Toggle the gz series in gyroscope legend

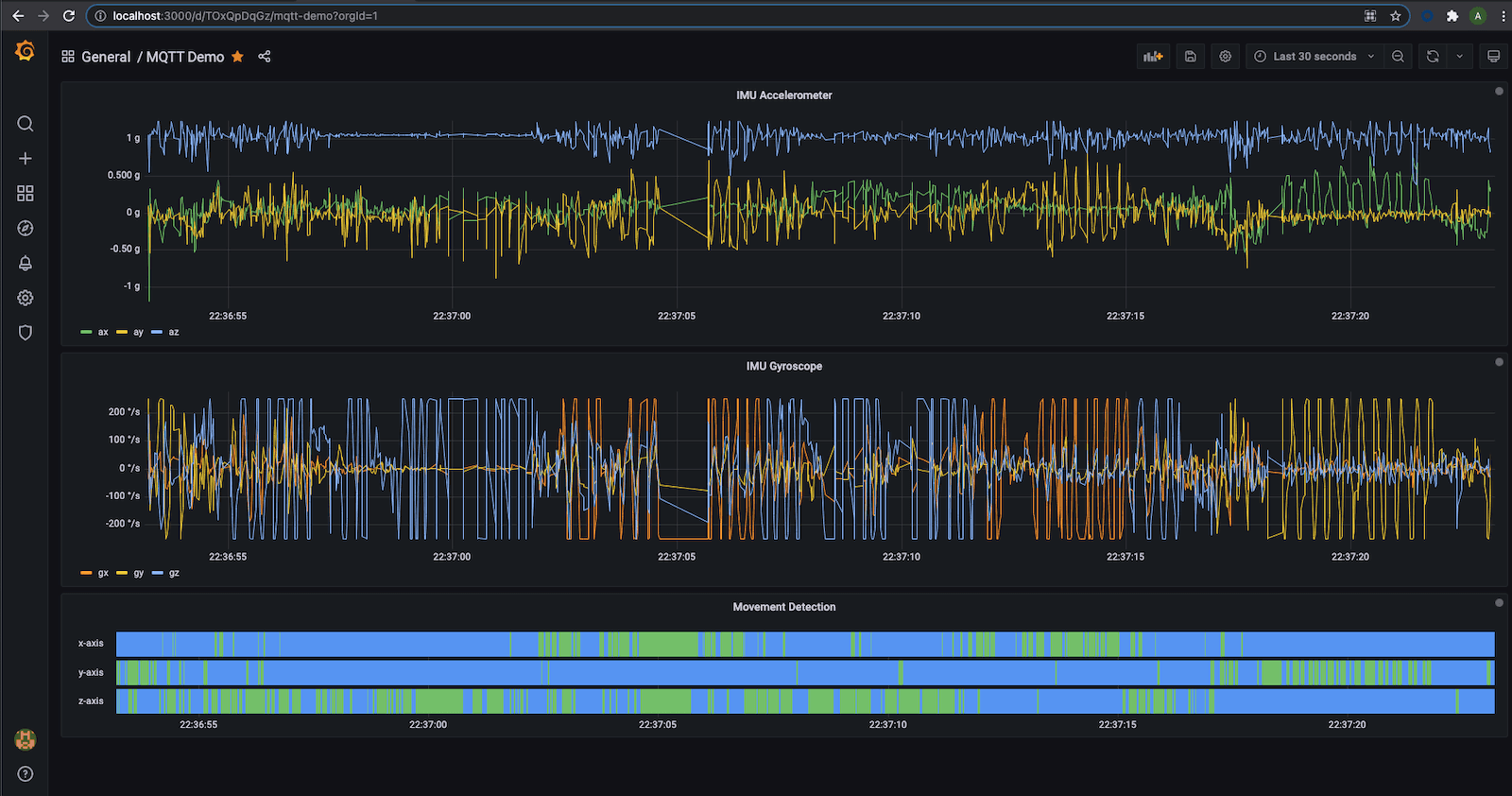click(173, 574)
